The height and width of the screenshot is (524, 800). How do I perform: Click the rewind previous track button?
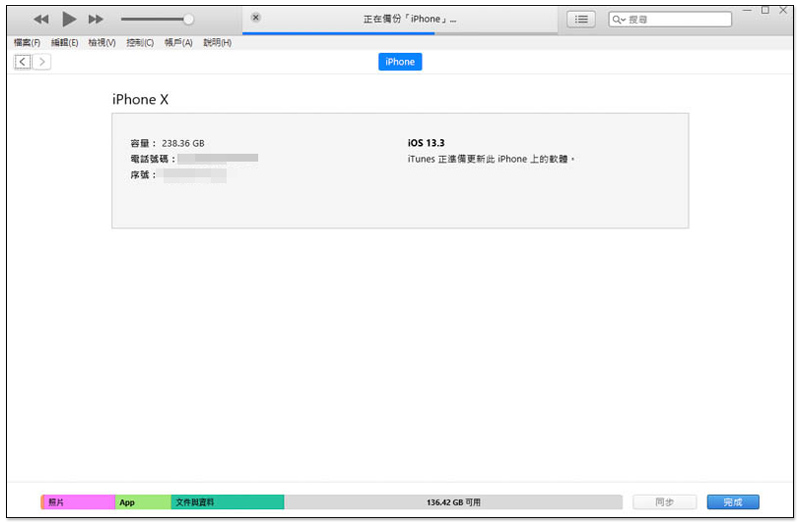(41, 19)
